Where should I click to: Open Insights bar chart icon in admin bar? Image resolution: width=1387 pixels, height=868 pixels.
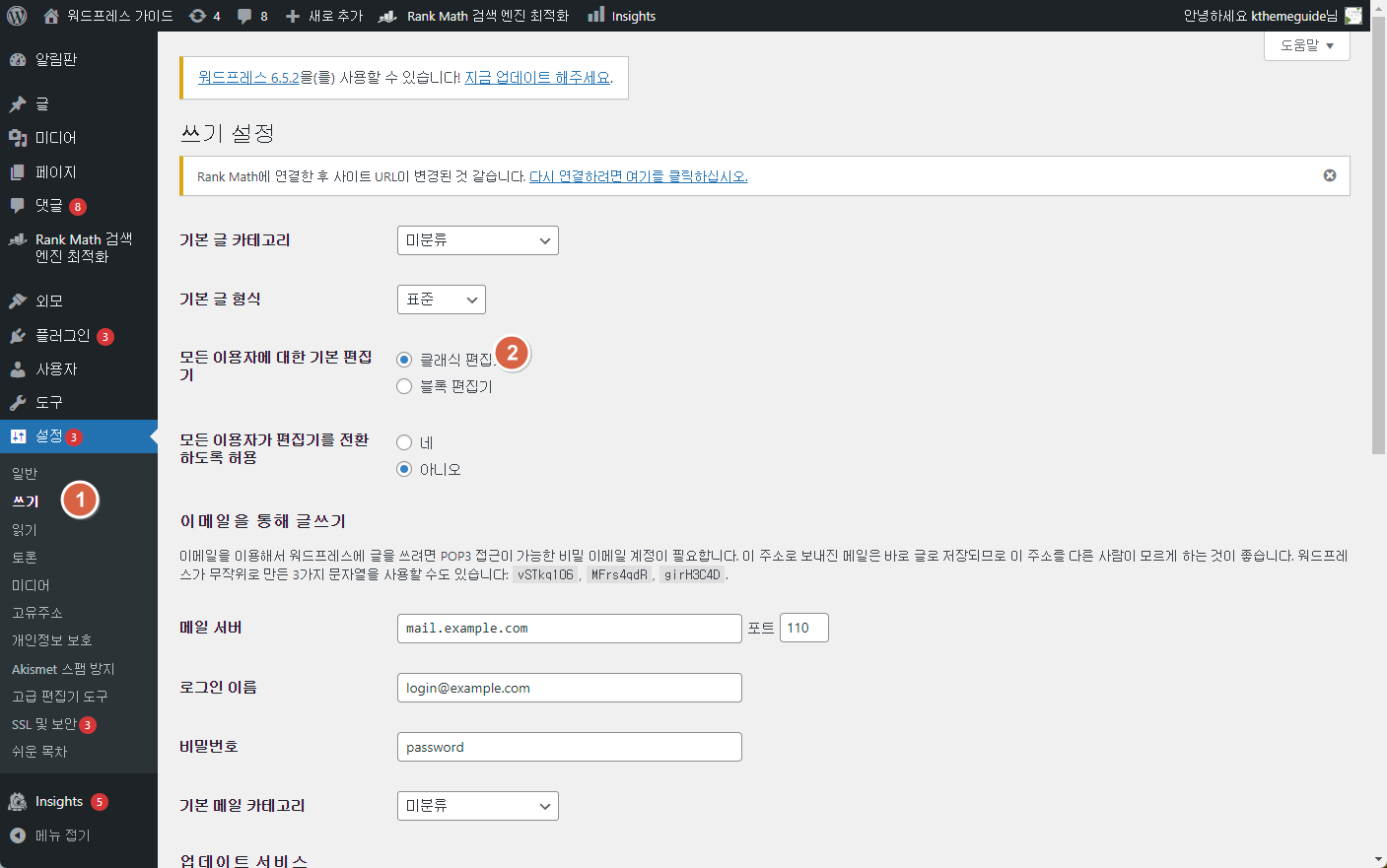[596, 15]
